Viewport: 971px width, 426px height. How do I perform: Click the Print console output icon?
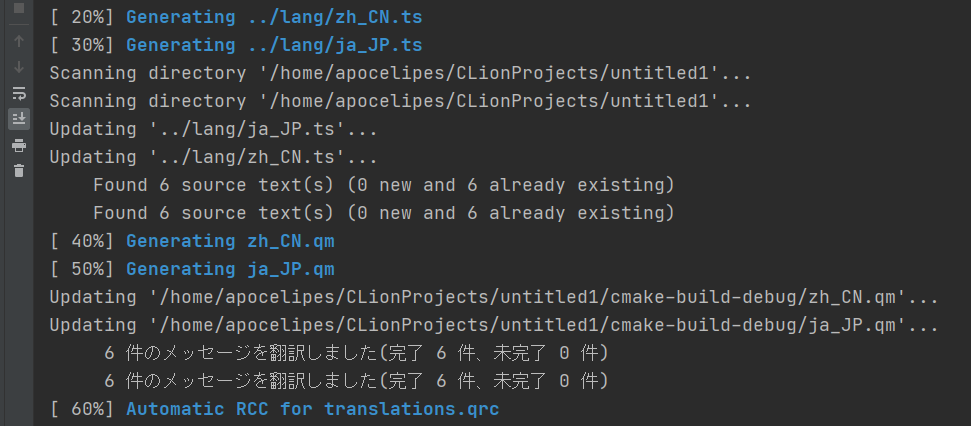tap(19, 145)
